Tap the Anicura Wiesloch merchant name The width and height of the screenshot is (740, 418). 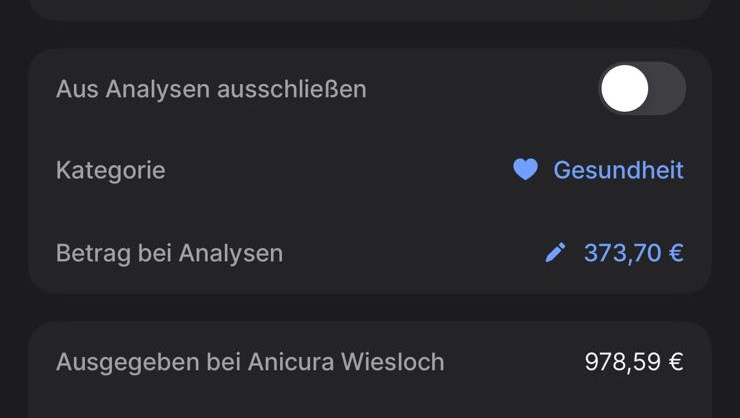coord(346,362)
